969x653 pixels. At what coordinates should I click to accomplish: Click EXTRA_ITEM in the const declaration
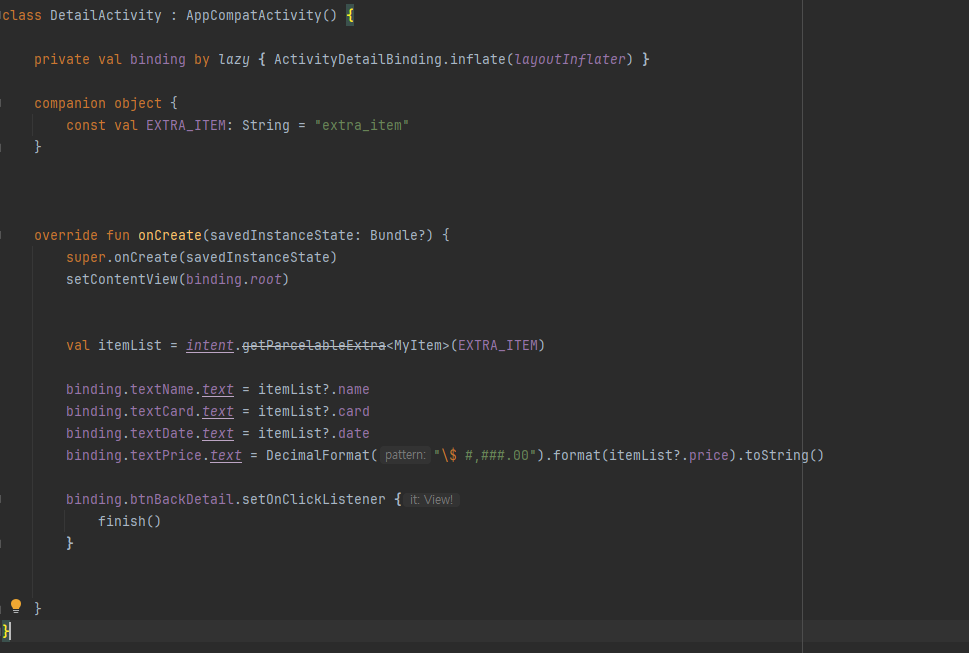(x=186, y=125)
